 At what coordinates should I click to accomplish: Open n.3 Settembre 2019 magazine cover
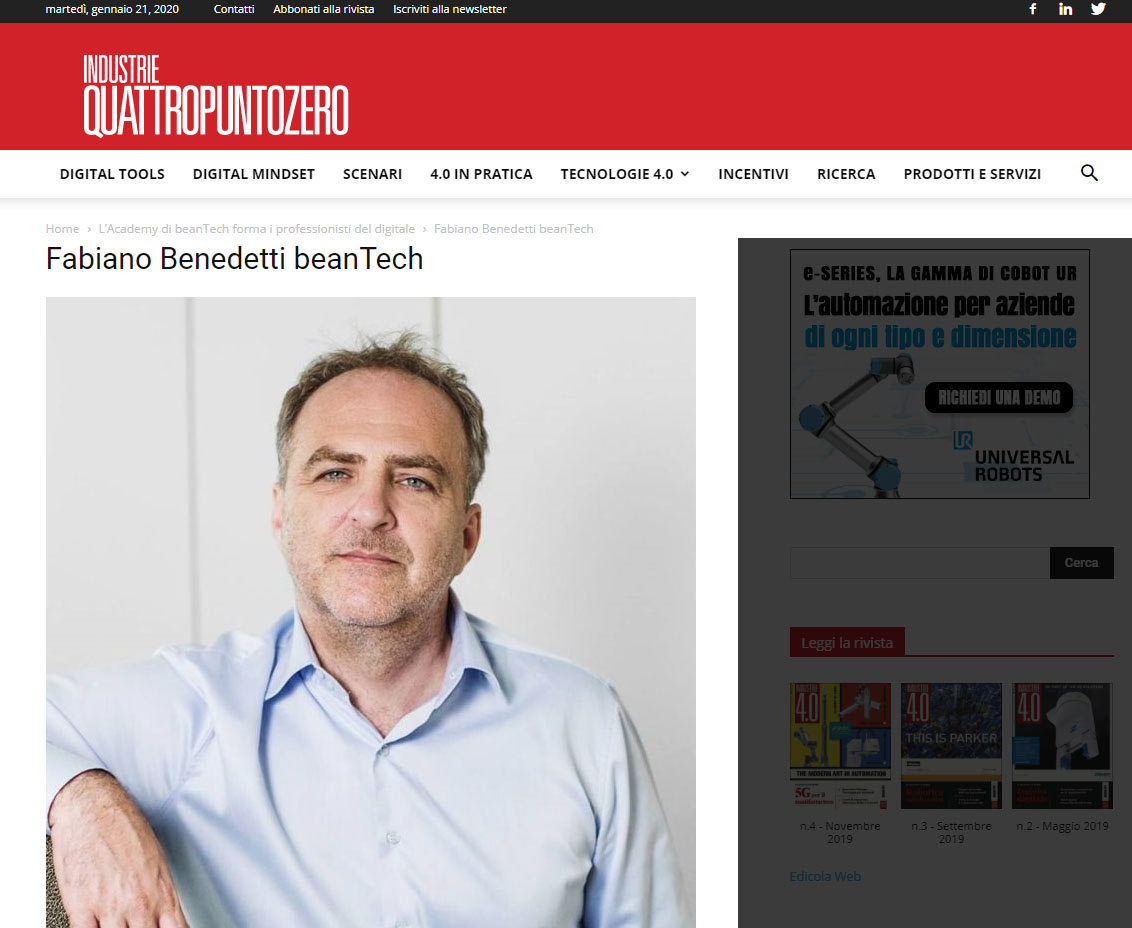(x=951, y=745)
